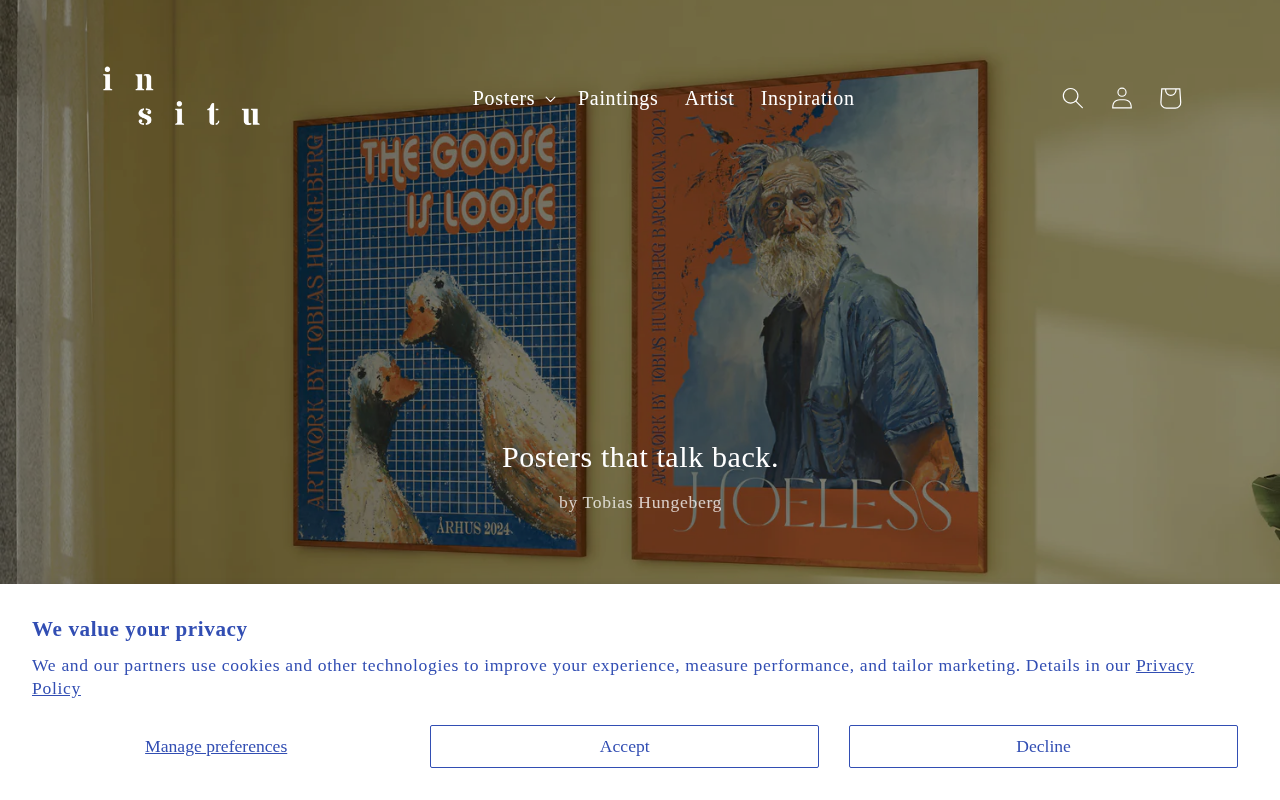Decline the cookie consent
1280x800 pixels.
click(x=1043, y=746)
